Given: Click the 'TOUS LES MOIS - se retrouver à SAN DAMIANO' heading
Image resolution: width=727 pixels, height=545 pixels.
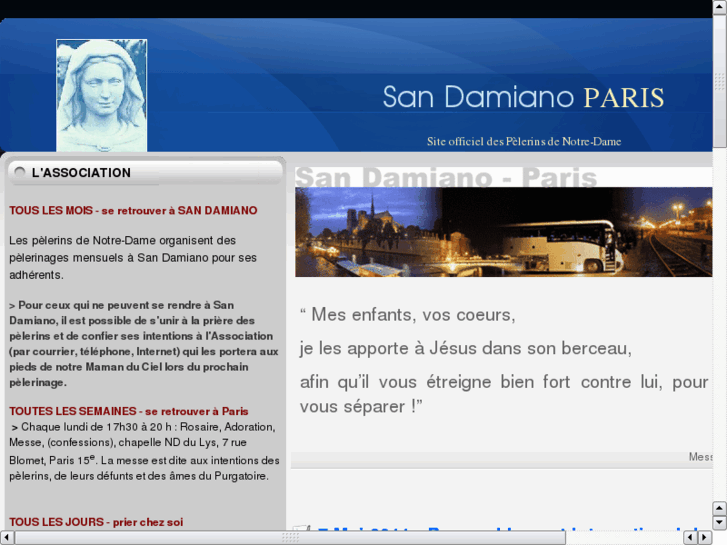Looking at the screenshot, I should point(133,211).
